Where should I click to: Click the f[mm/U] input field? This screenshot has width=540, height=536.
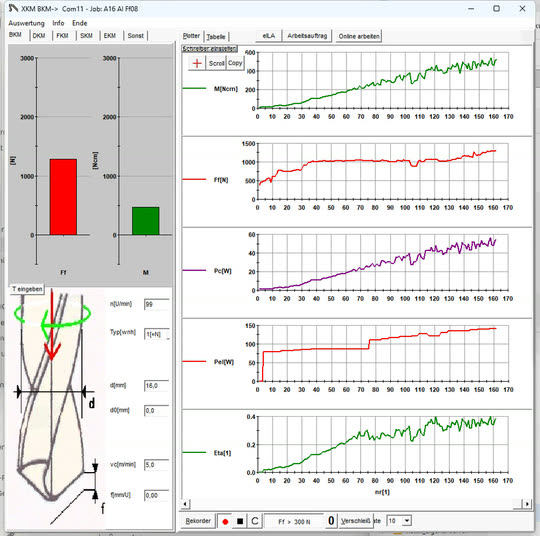(x=157, y=495)
